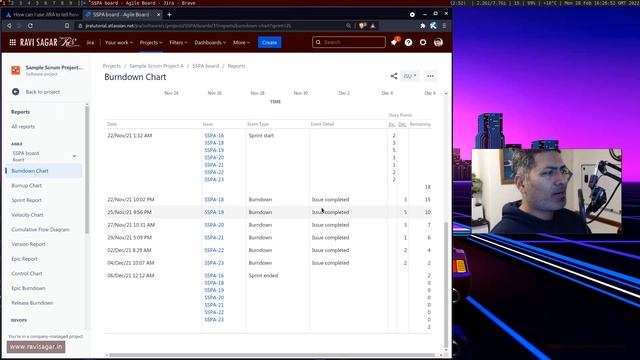Expand the Dashboards dropdown
The width and height of the screenshot is (640, 360).
210,42
